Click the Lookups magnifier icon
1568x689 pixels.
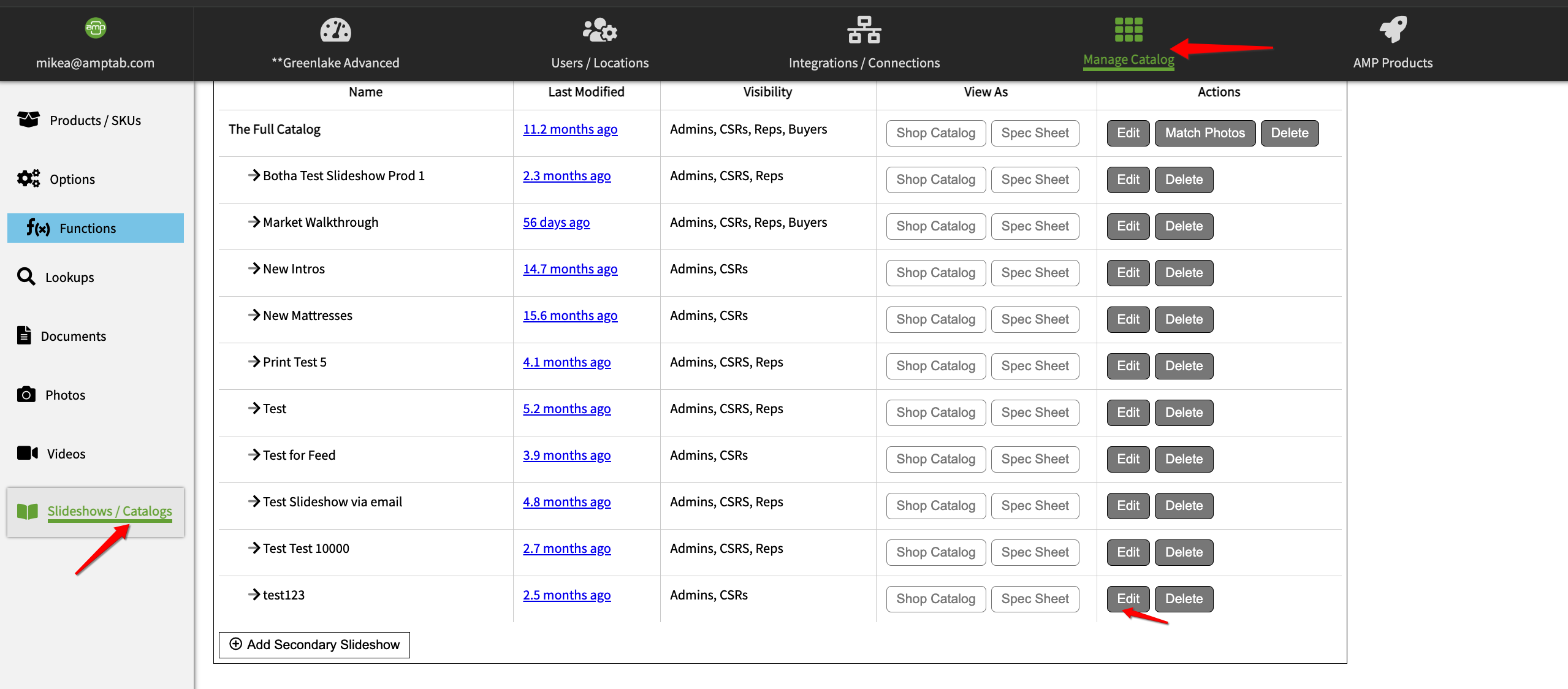(26, 276)
